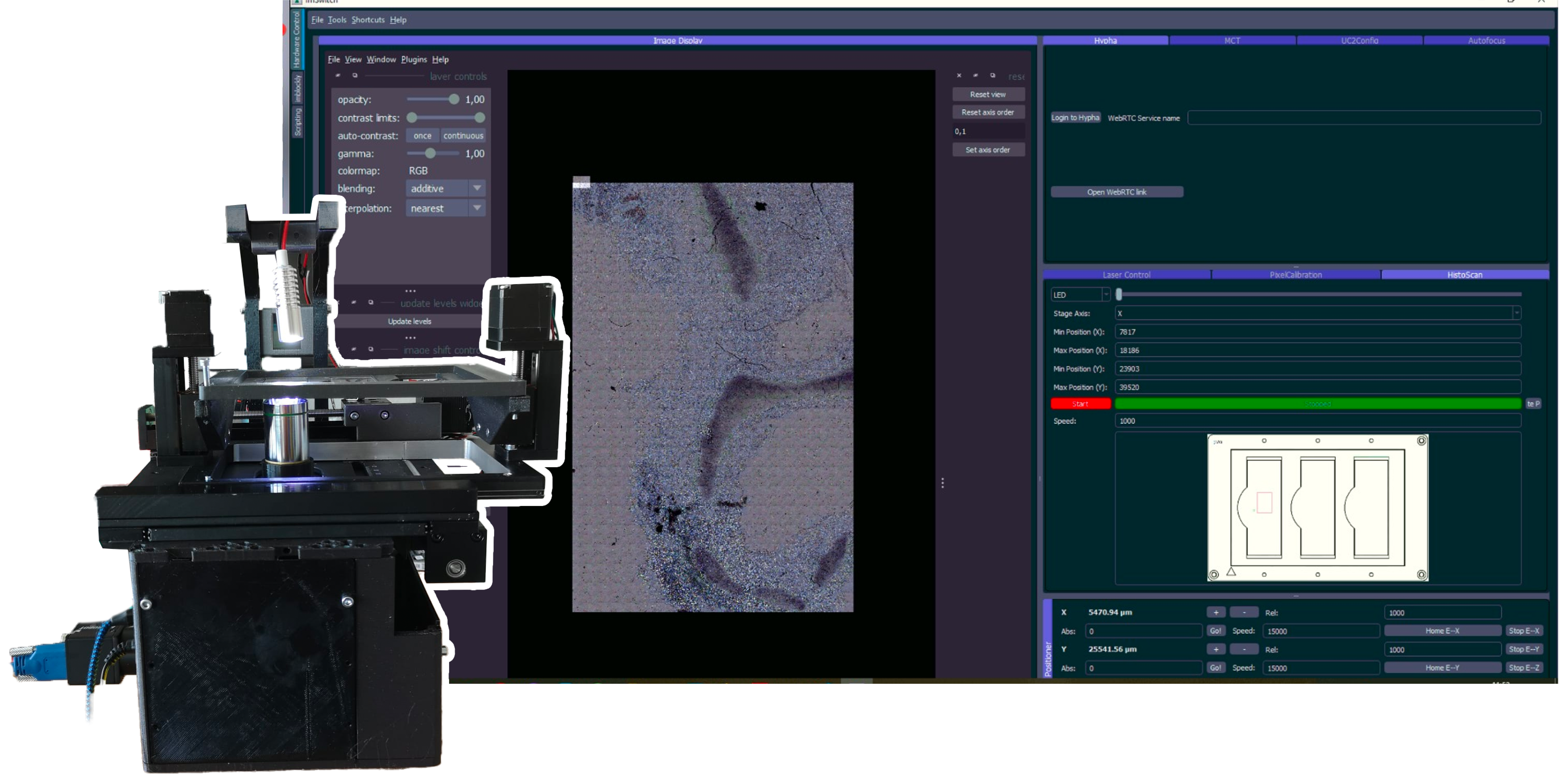This screenshot has height=781, width=1568.
Task: Open the Plugins menu in image viewer
Action: pos(413,59)
